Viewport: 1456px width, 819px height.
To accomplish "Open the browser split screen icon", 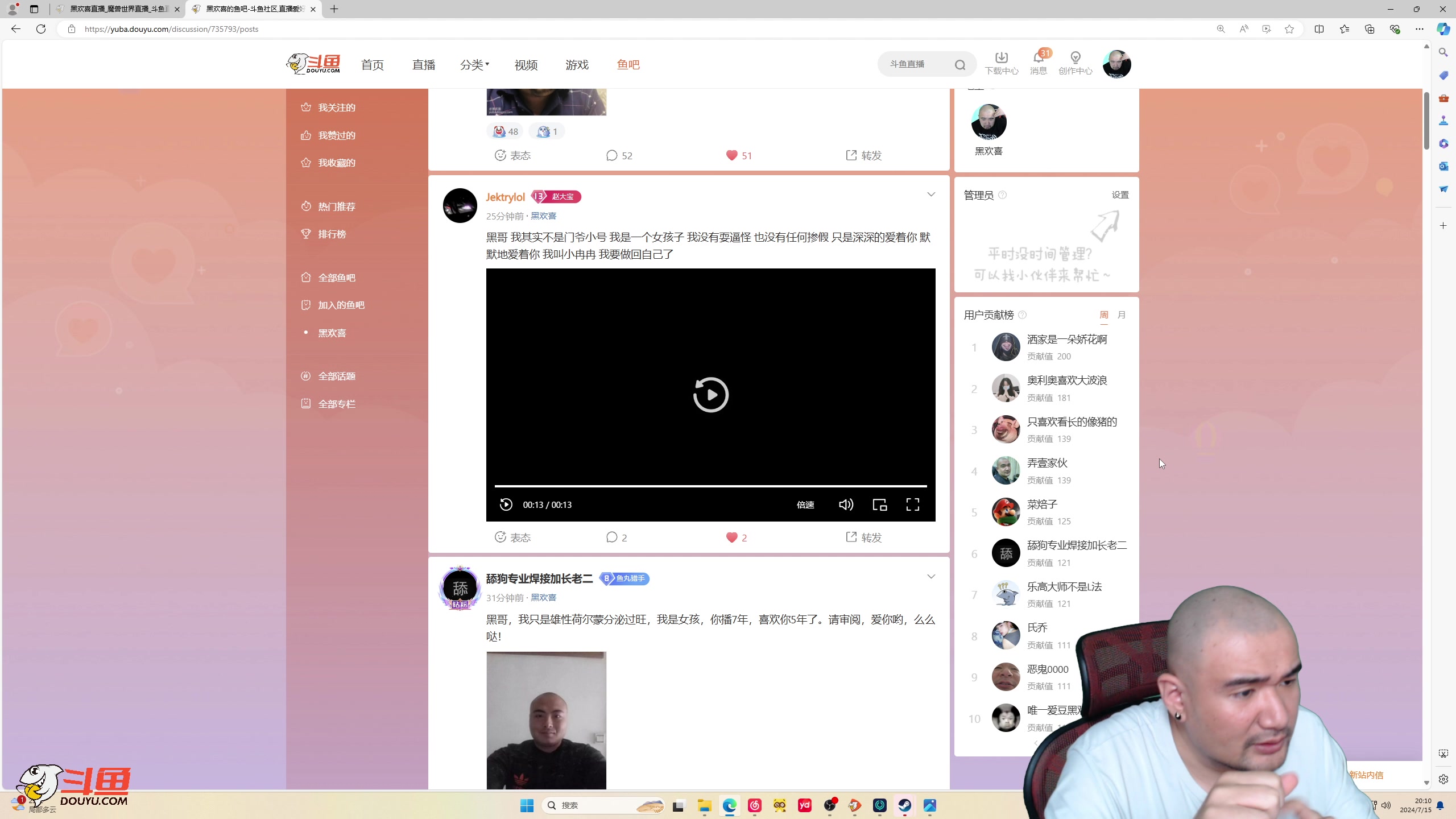I will point(1319,29).
